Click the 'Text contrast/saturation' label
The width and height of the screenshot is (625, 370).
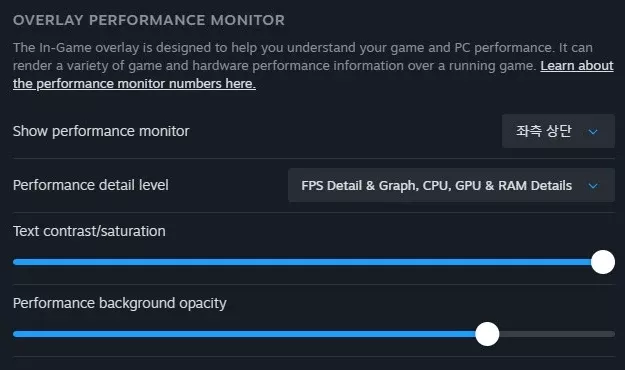tap(89, 231)
